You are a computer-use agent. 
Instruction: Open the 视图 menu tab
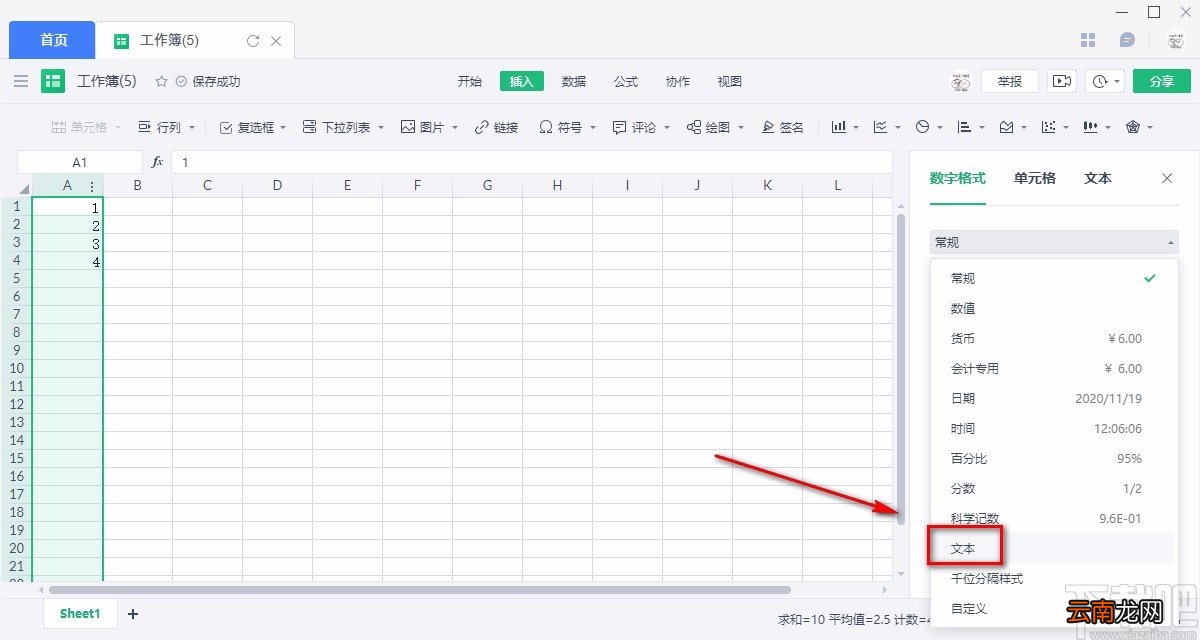730,81
